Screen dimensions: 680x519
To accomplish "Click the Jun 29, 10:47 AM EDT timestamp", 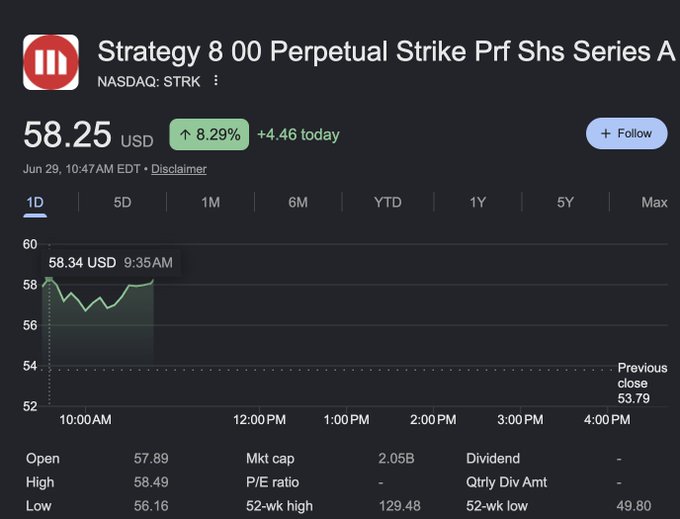I will click(82, 169).
